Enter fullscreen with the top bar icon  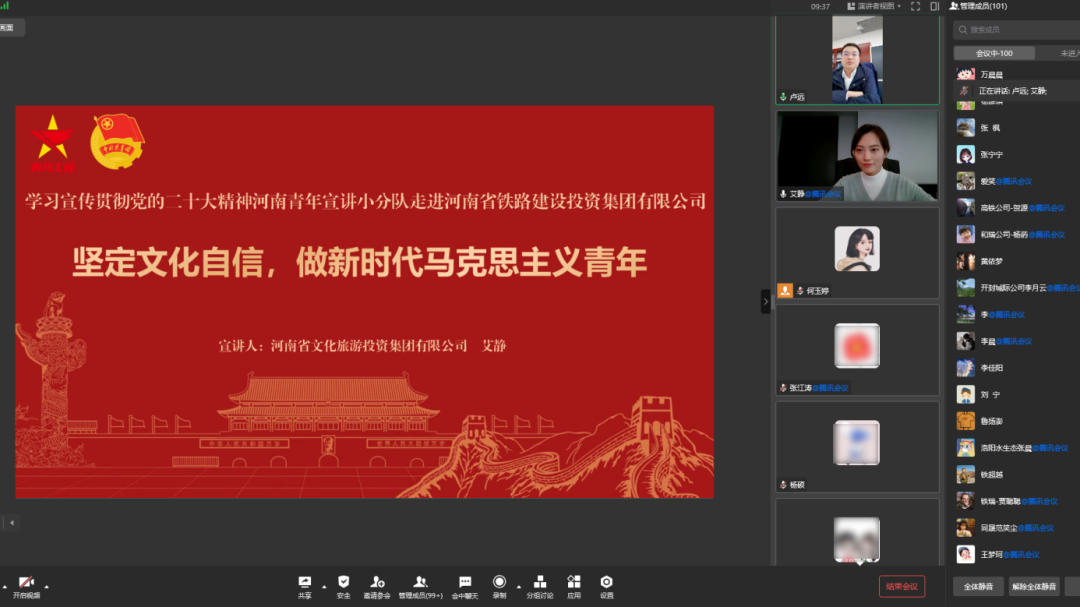pos(915,6)
